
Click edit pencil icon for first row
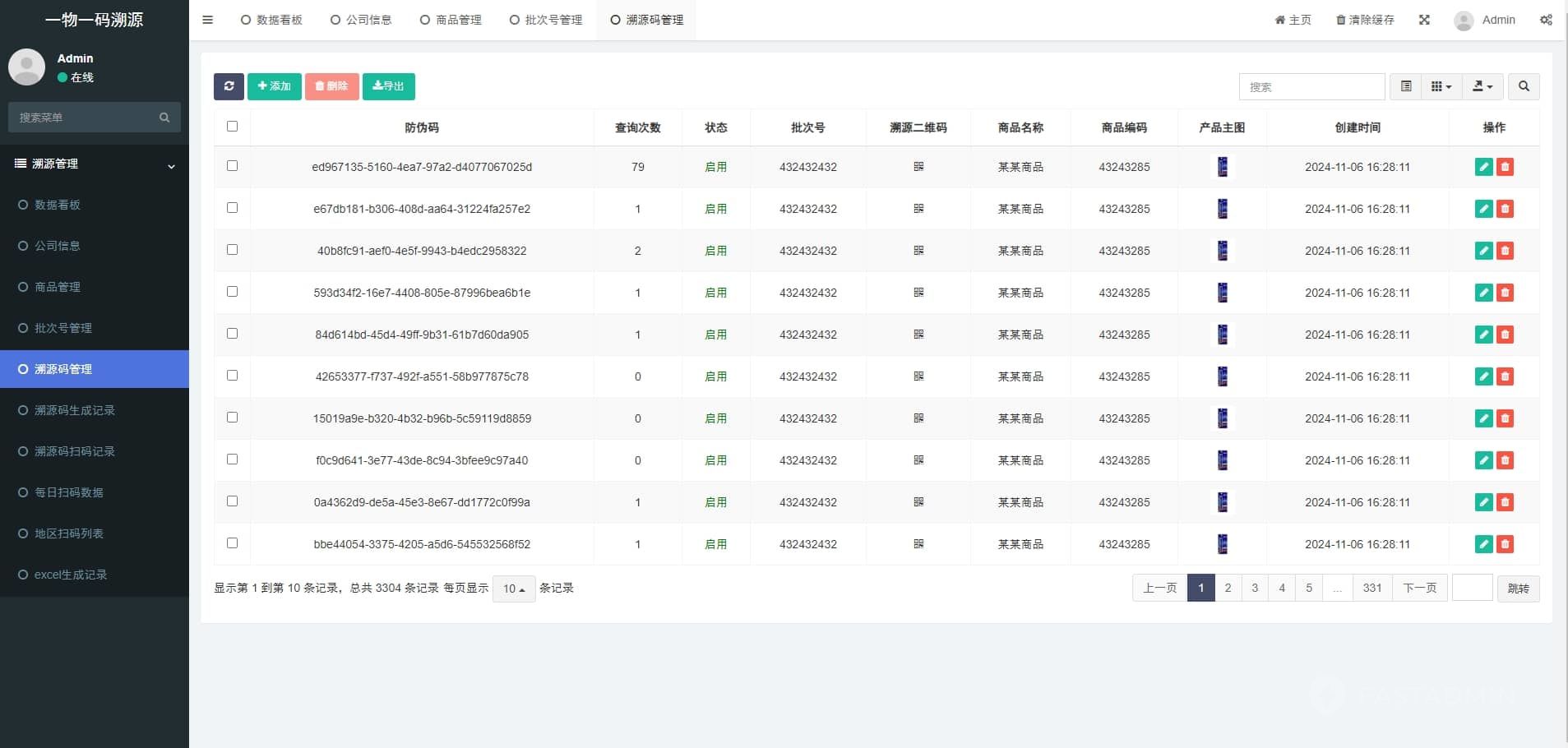click(1483, 167)
